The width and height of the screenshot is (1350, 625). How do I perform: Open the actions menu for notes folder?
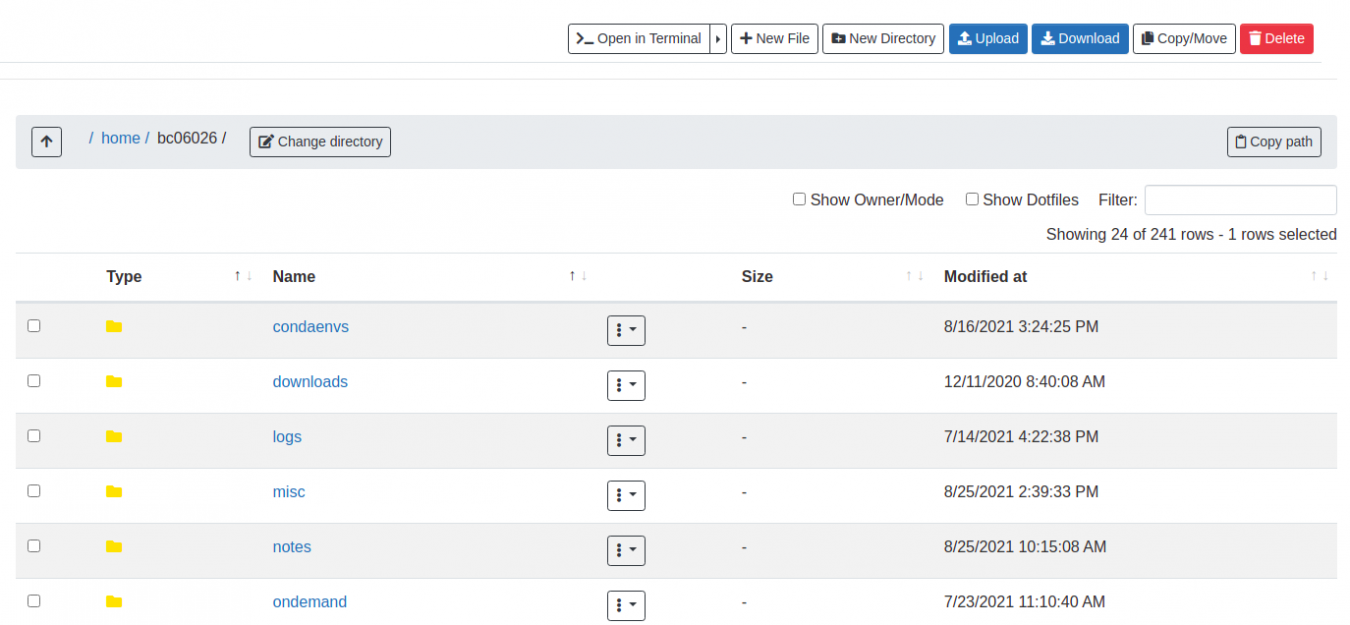(625, 550)
